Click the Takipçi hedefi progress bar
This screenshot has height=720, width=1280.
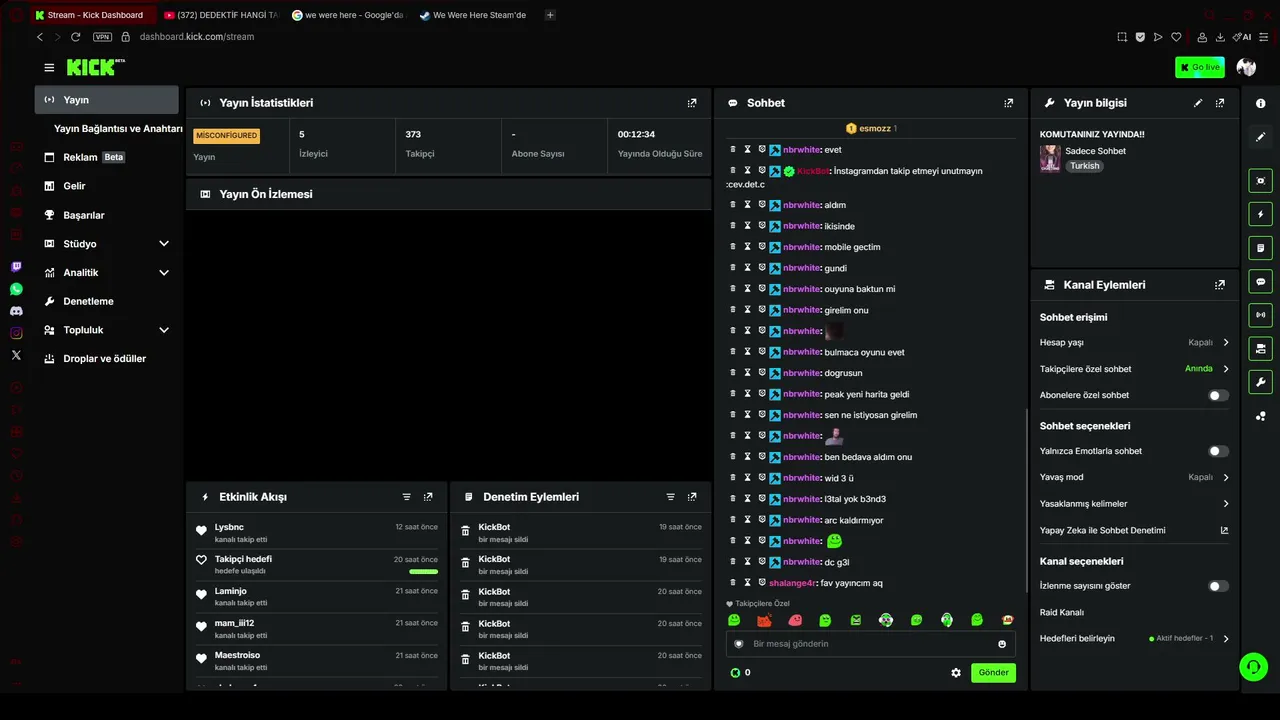[424, 572]
